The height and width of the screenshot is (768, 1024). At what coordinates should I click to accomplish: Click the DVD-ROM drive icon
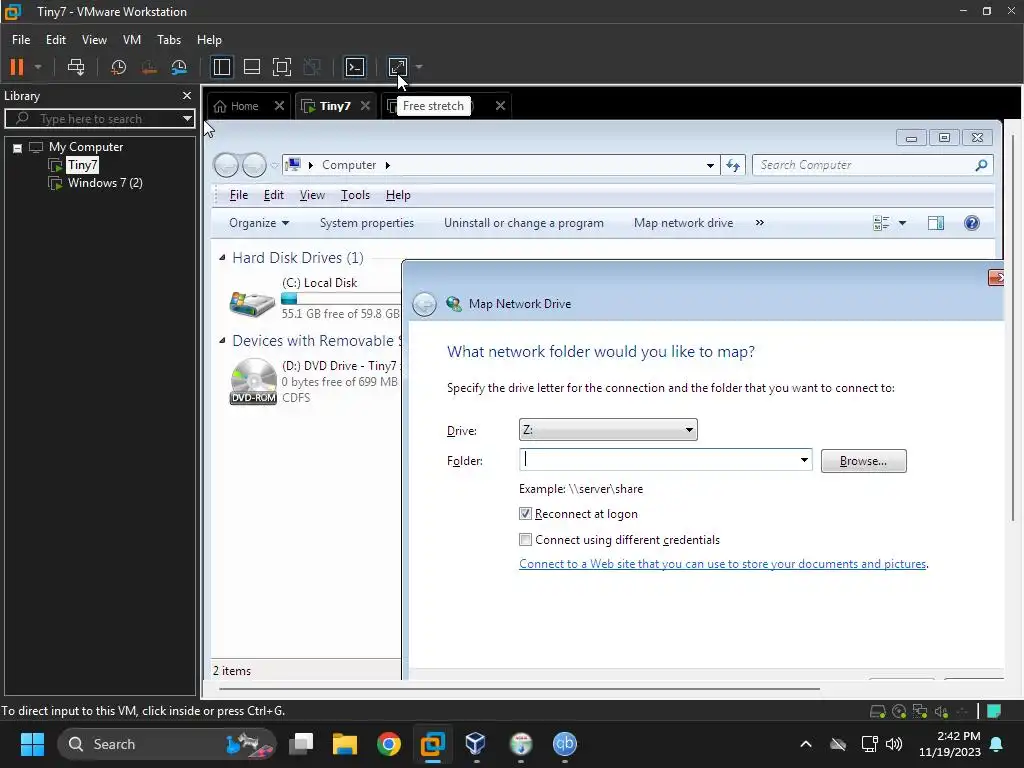pyautogui.click(x=253, y=381)
